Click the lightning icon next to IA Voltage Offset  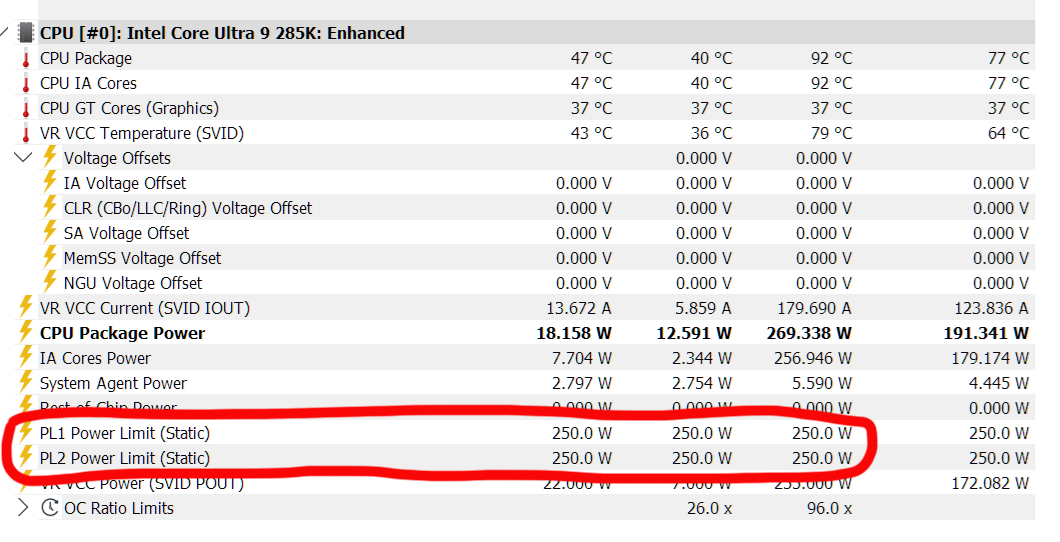coord(50,182)
